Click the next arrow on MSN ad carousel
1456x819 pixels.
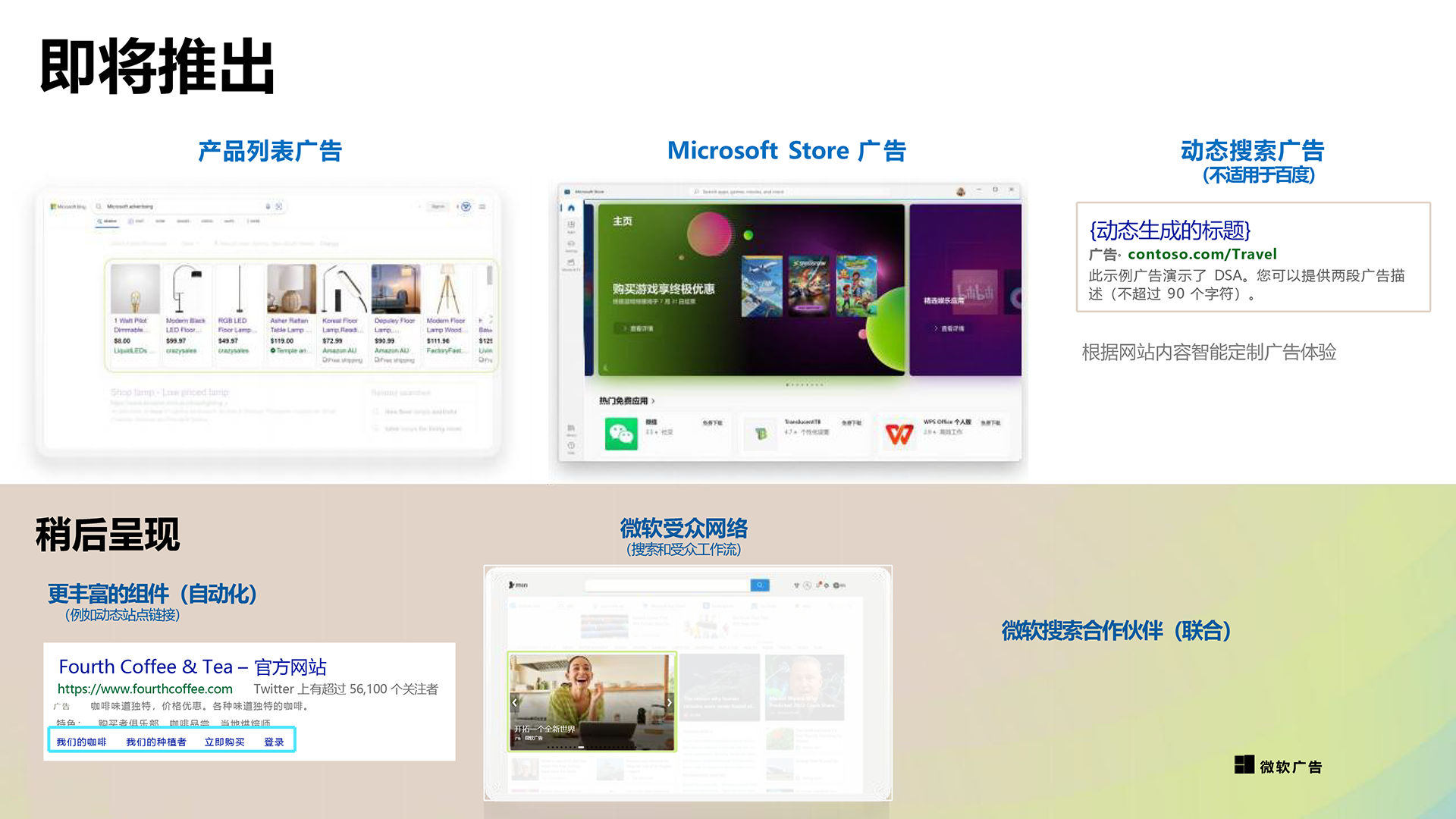669,702
